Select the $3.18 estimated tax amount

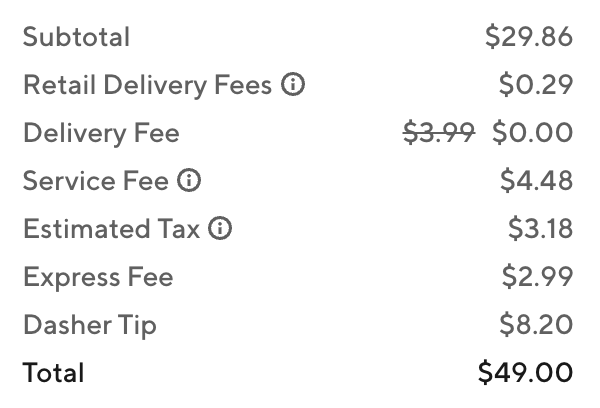(x=540, y=228)
